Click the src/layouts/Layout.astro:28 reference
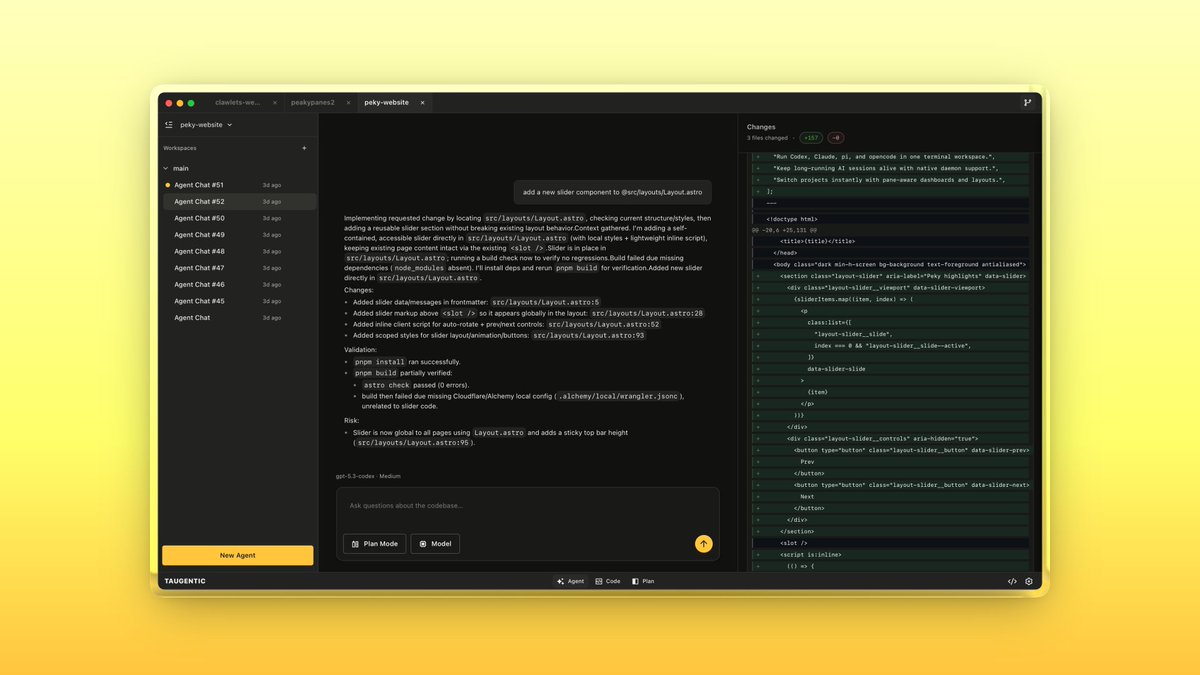This screenshot has width=1200, height=675. [x=648, y=313]
